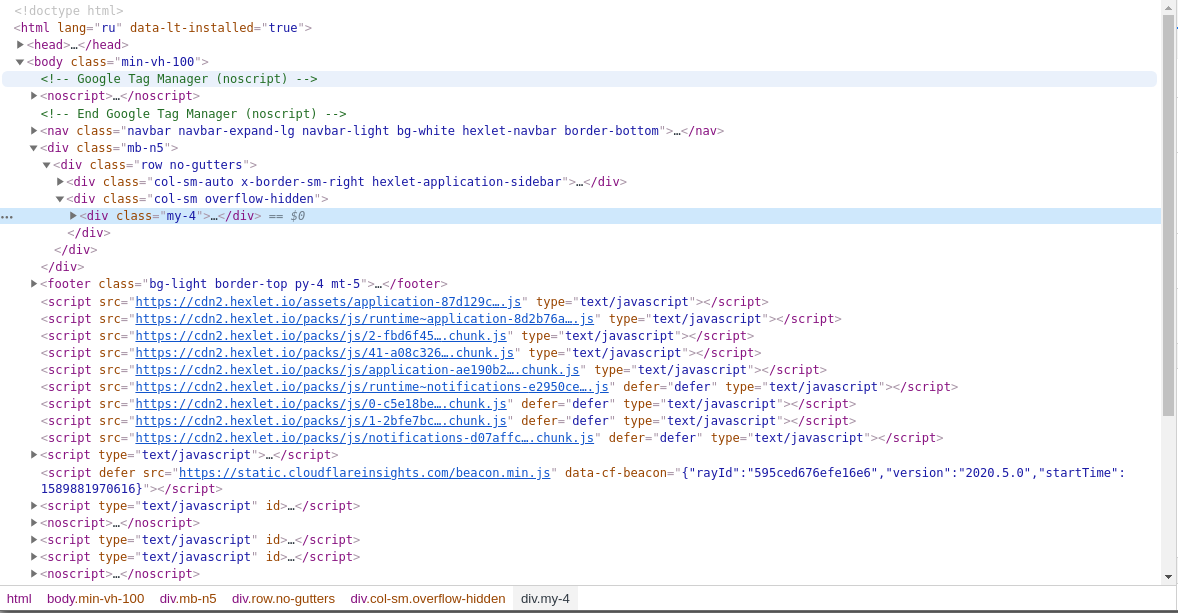Click the scrollbar down arrow icon

(1170, 578)
